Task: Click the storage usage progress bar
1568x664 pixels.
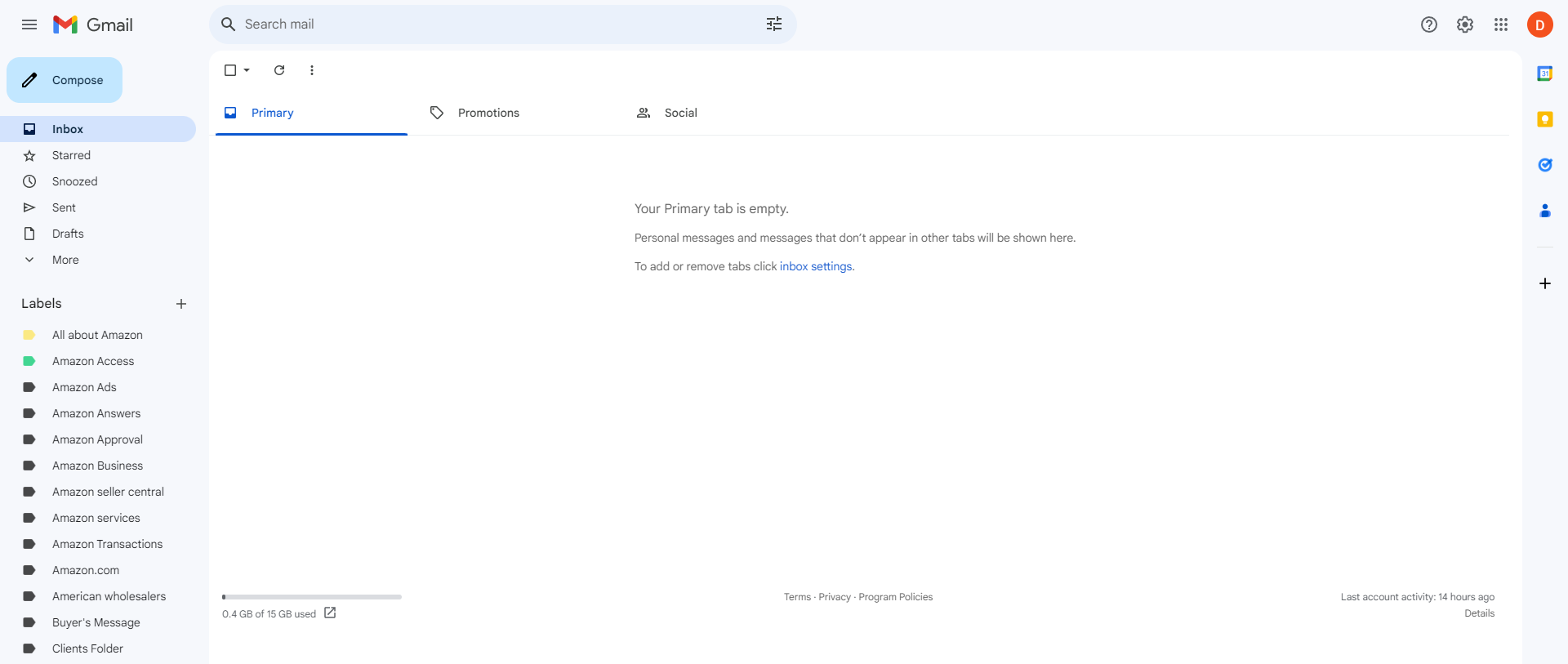Action: (x=312, y=597)
